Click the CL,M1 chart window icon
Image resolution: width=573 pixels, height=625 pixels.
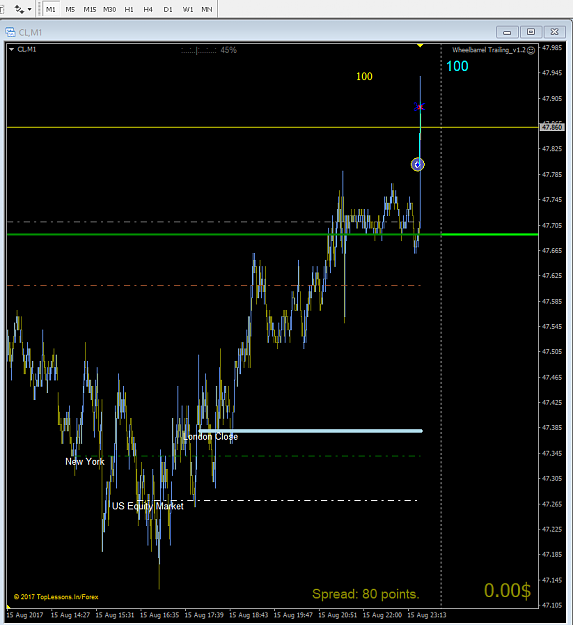[x=10, y=32]
